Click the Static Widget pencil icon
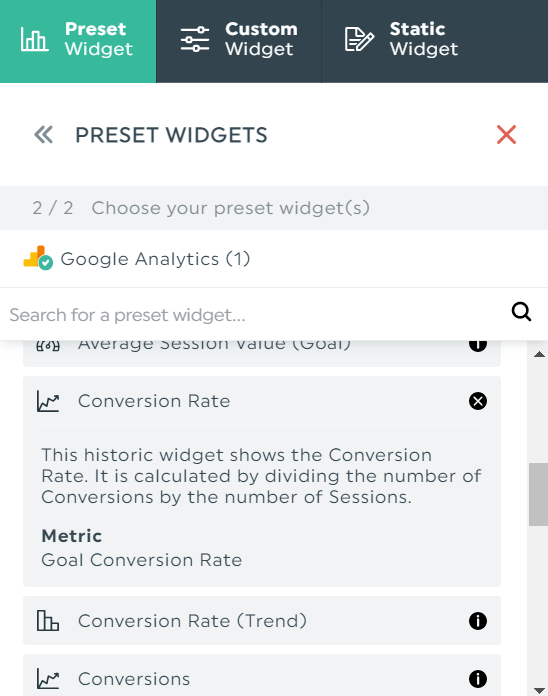 click(x=359, y=39)
